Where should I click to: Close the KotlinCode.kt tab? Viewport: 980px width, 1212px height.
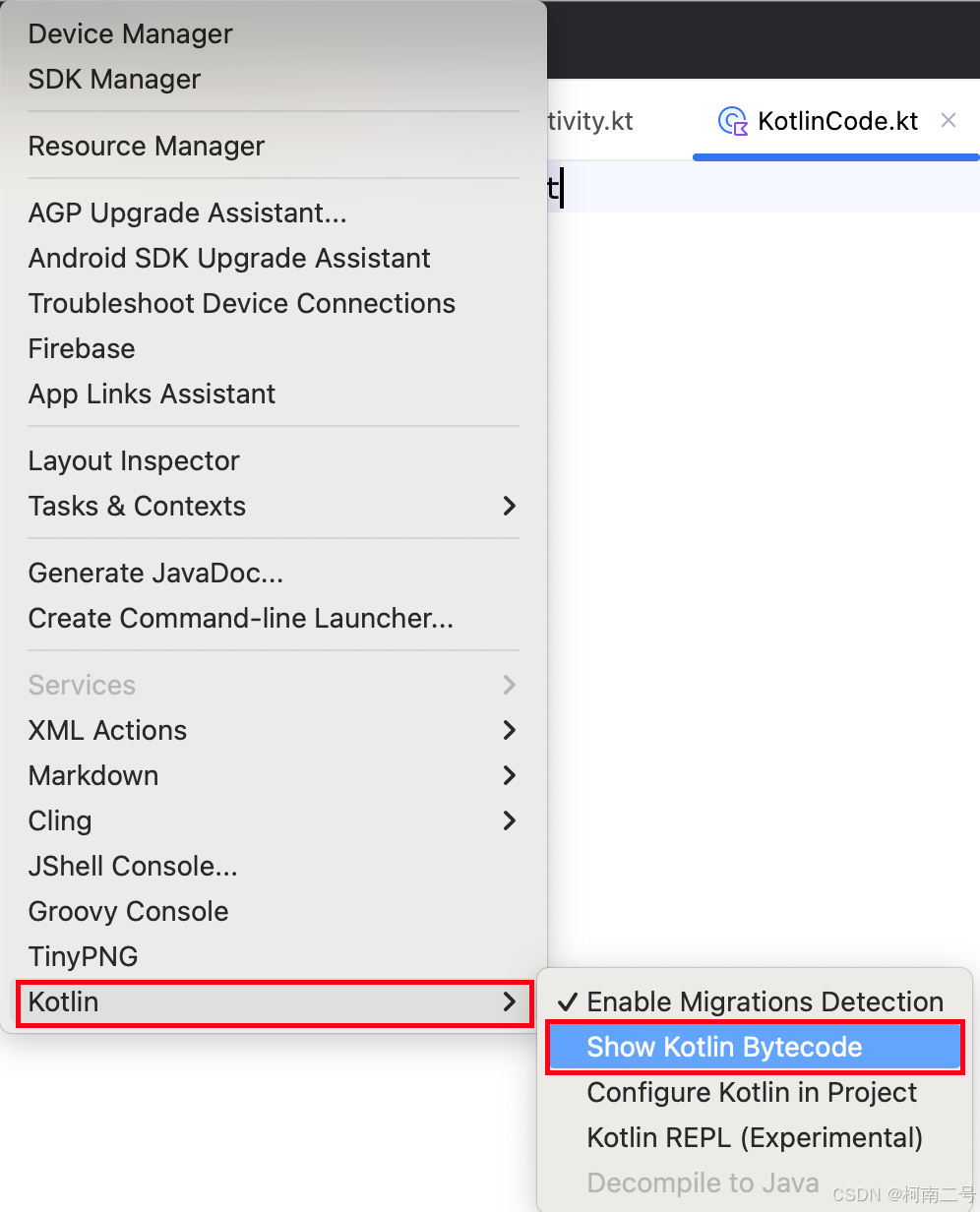tap(947, 120)
